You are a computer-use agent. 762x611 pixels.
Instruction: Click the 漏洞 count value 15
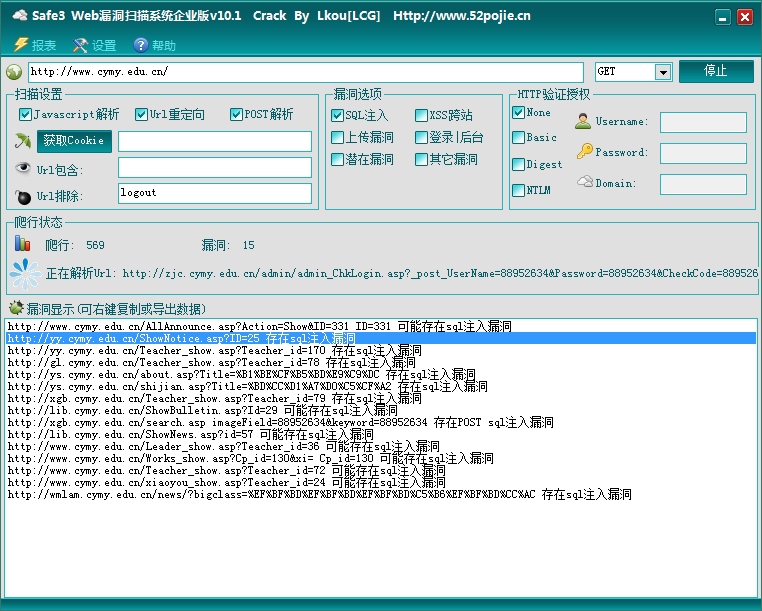click(x=248, y=245)
